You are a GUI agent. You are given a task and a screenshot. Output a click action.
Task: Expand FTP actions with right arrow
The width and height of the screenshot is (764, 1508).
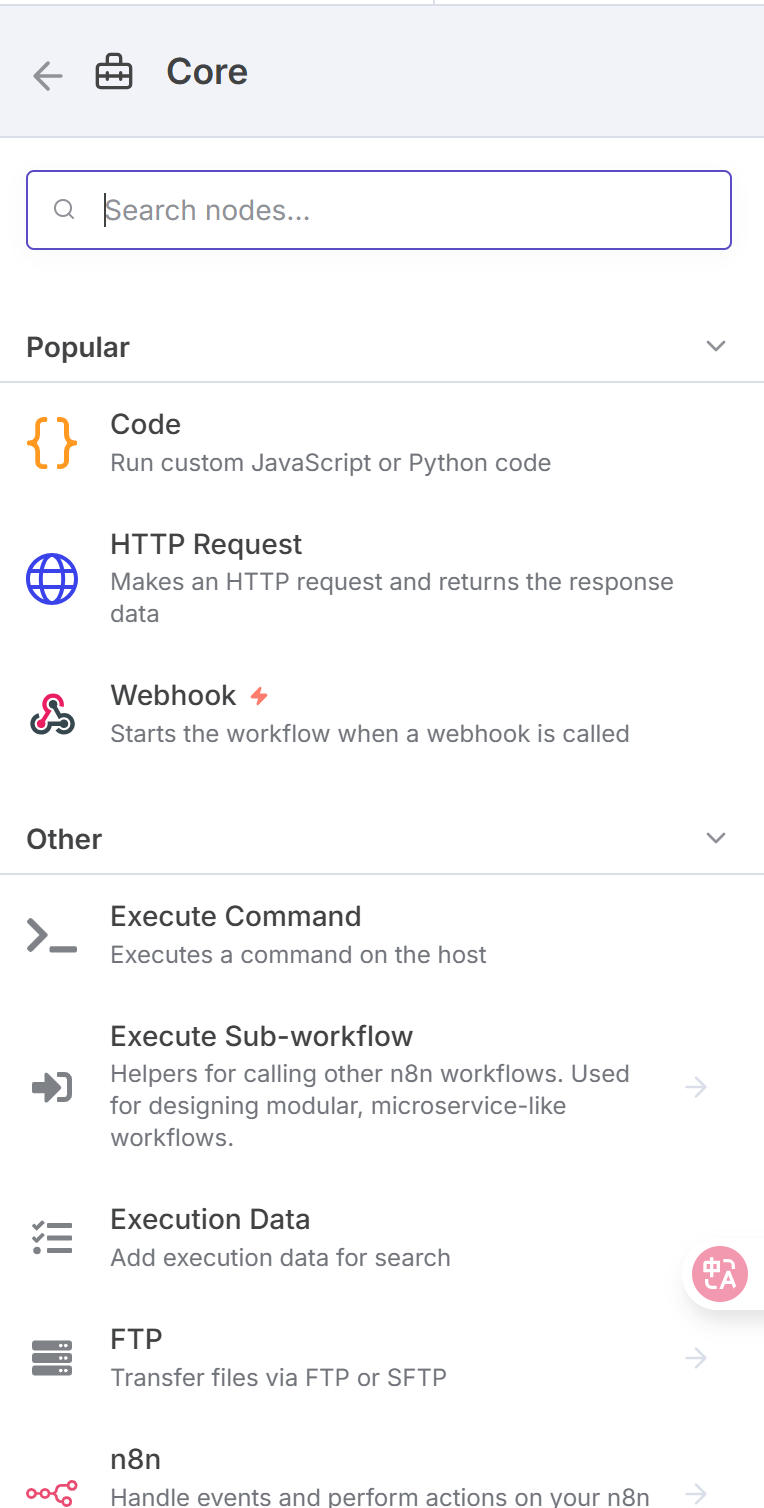click(697, 1358)
